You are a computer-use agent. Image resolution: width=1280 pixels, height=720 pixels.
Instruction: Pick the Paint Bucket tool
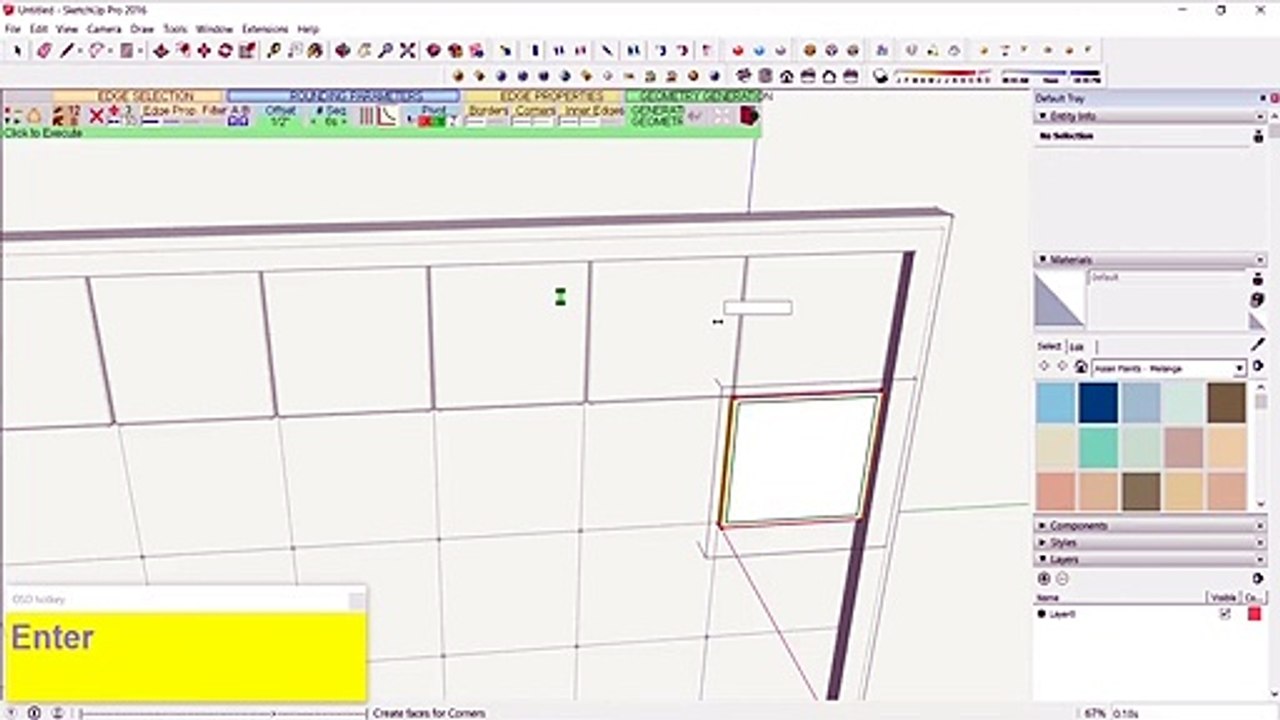coord(315,50)
